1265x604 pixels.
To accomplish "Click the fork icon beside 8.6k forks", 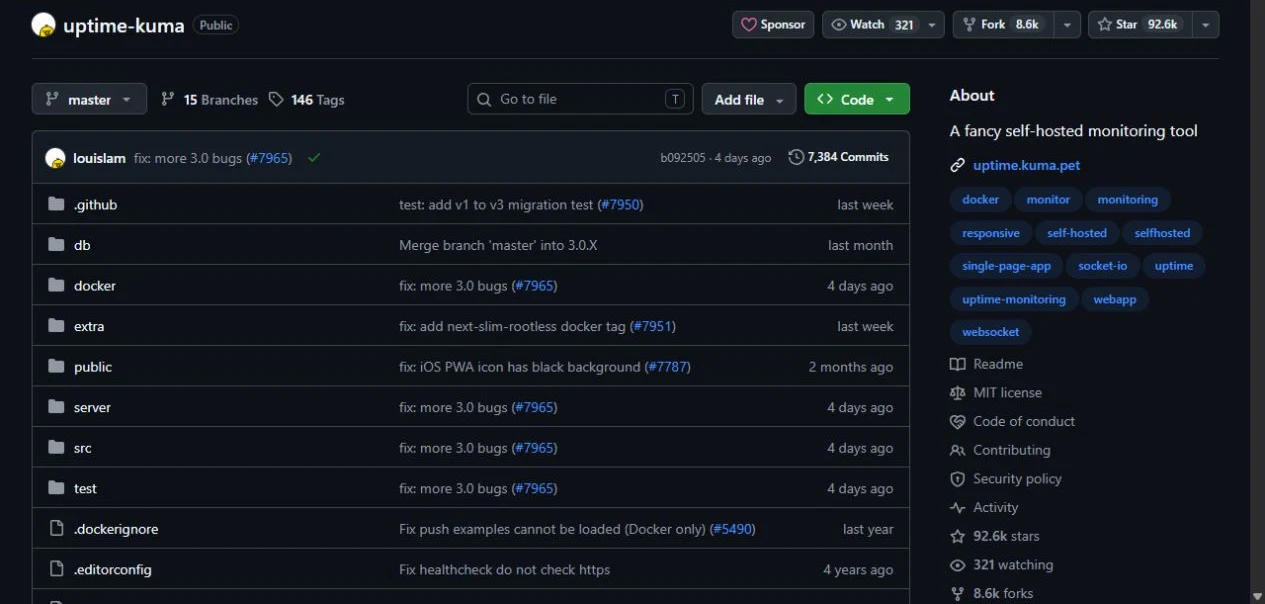I will click(x=957, y=594).
